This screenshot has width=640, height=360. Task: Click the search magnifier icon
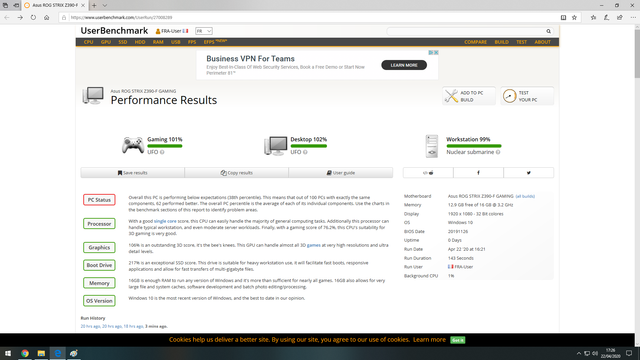coord(549,31)
